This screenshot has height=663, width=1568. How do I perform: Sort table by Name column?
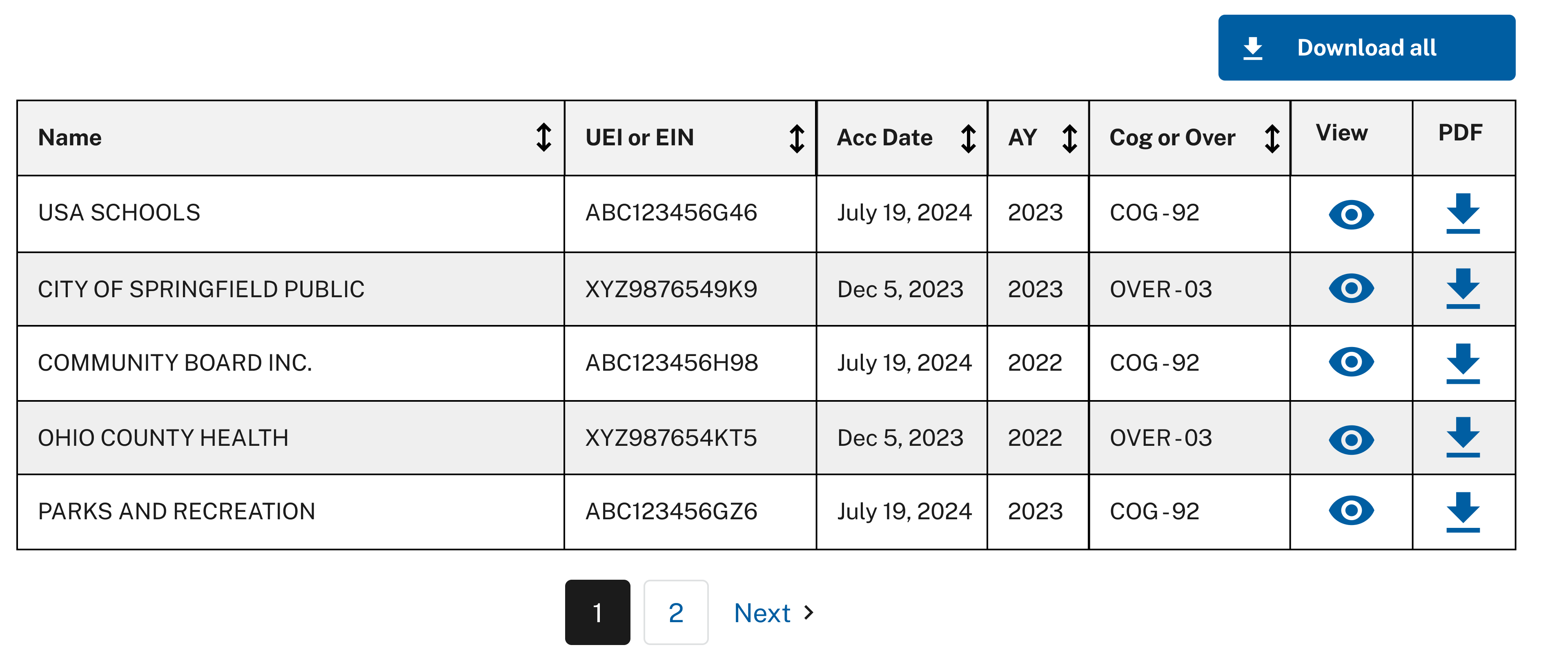tap(543, 138)
